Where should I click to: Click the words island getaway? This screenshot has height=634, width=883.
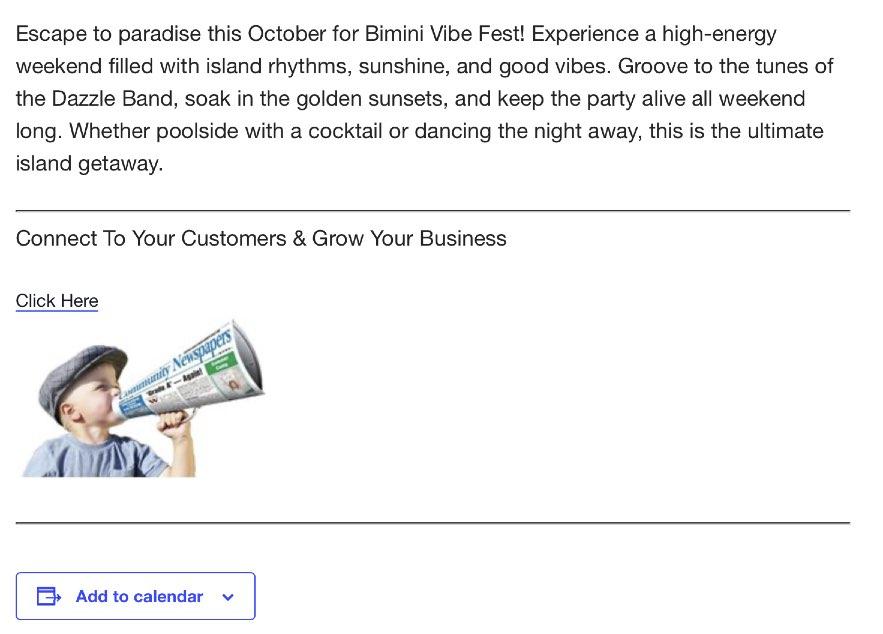pos(88,164)
